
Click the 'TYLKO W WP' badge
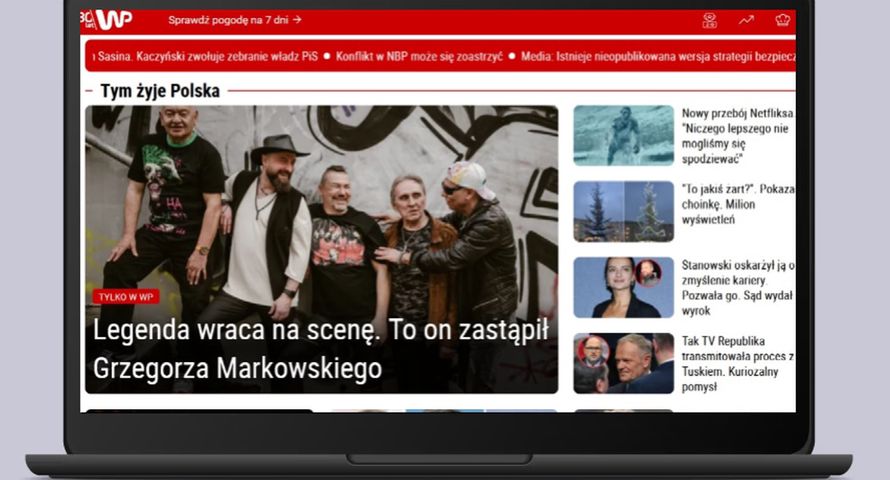coord(126,297)
